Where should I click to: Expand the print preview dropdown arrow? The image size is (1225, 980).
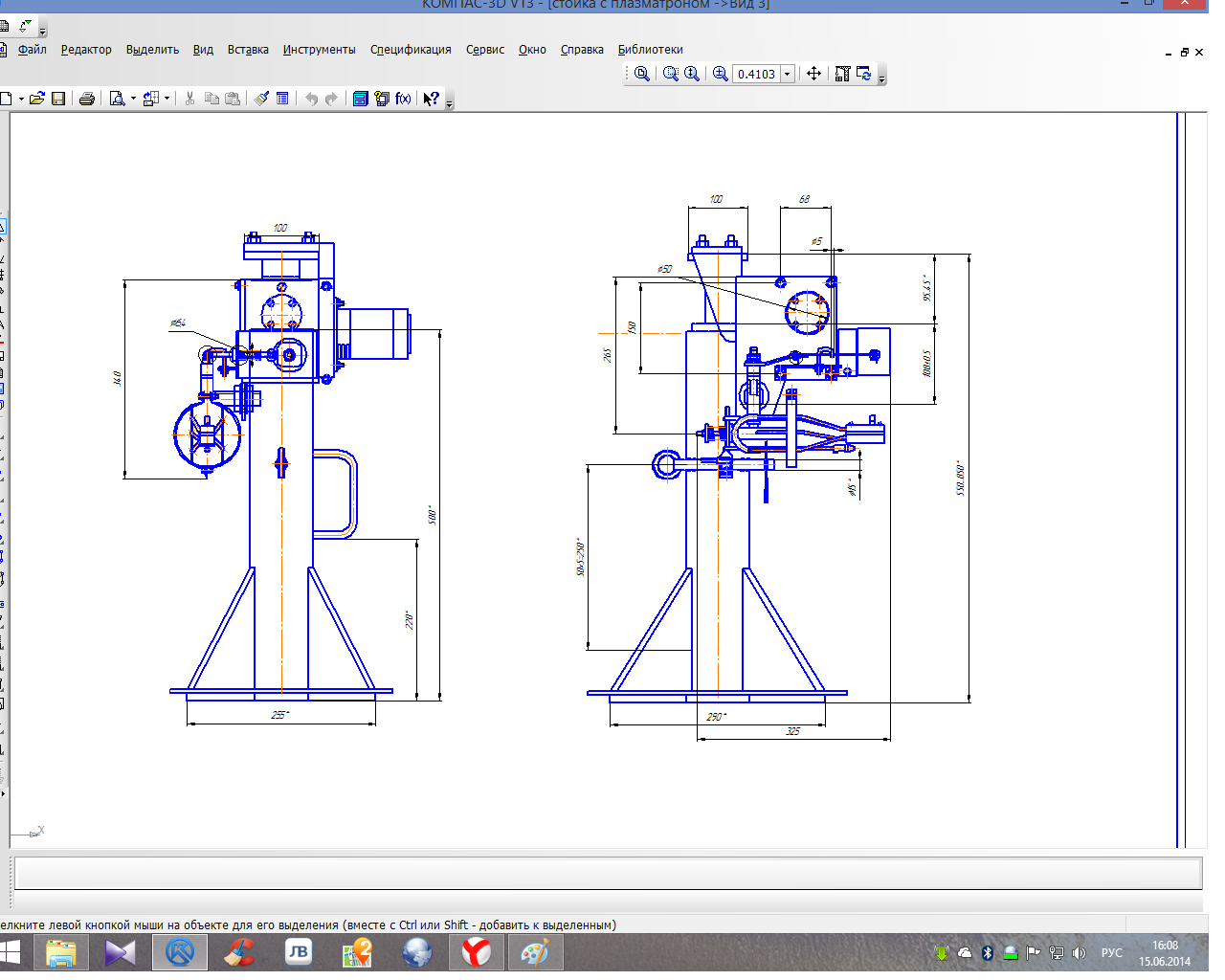tap(133, 99)
